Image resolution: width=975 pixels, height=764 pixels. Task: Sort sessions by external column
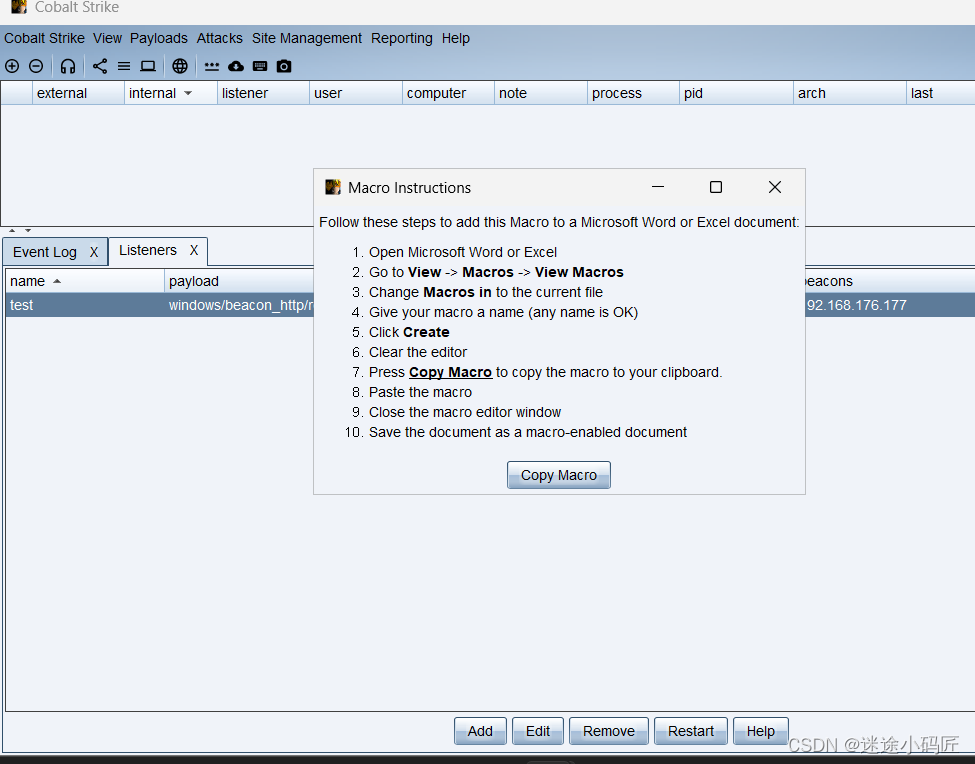point(78,93)
